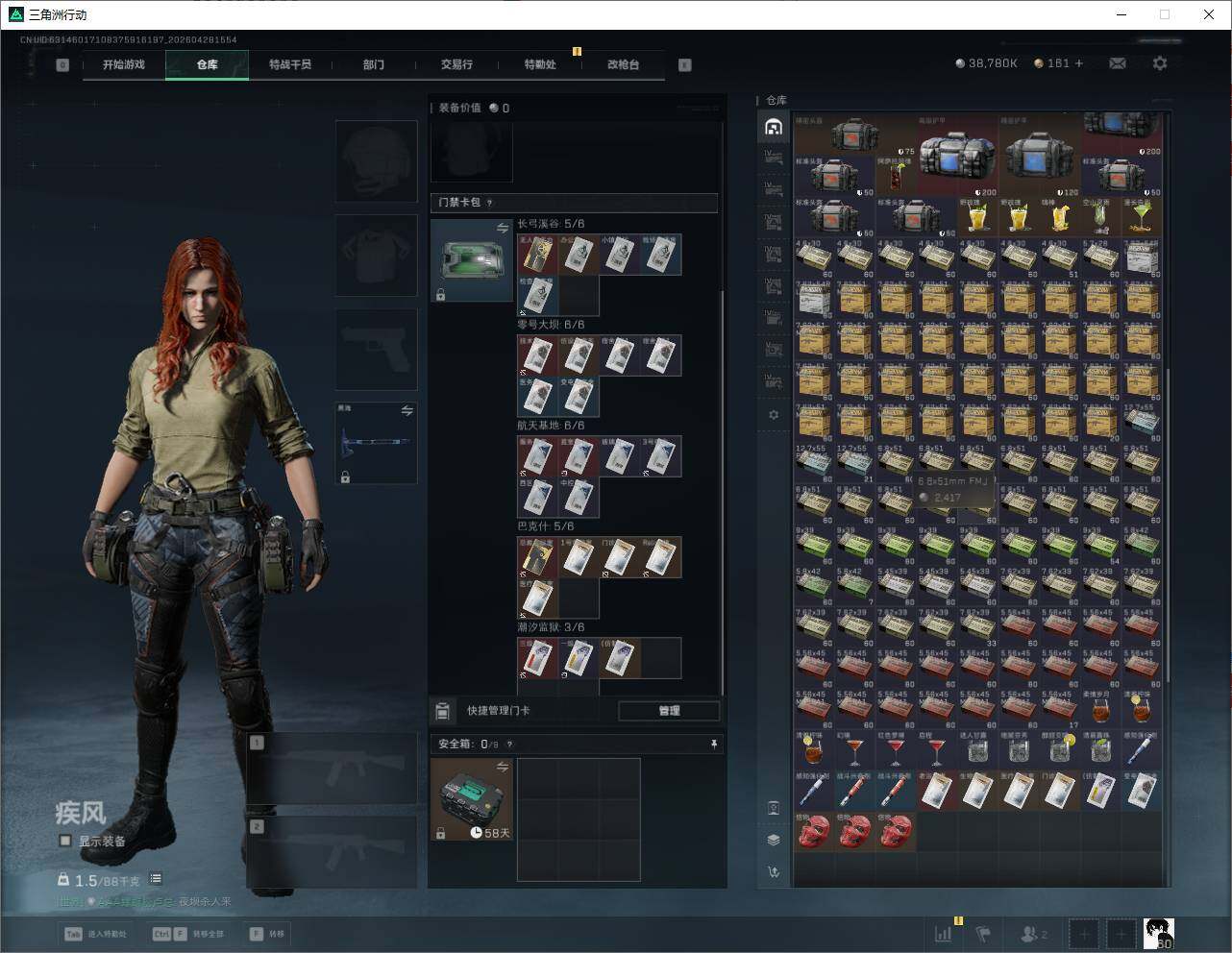The image size is (1232, 953).
Task: Click the 巴克什: 5/6 heading
Action: click(x=546, y=526)
